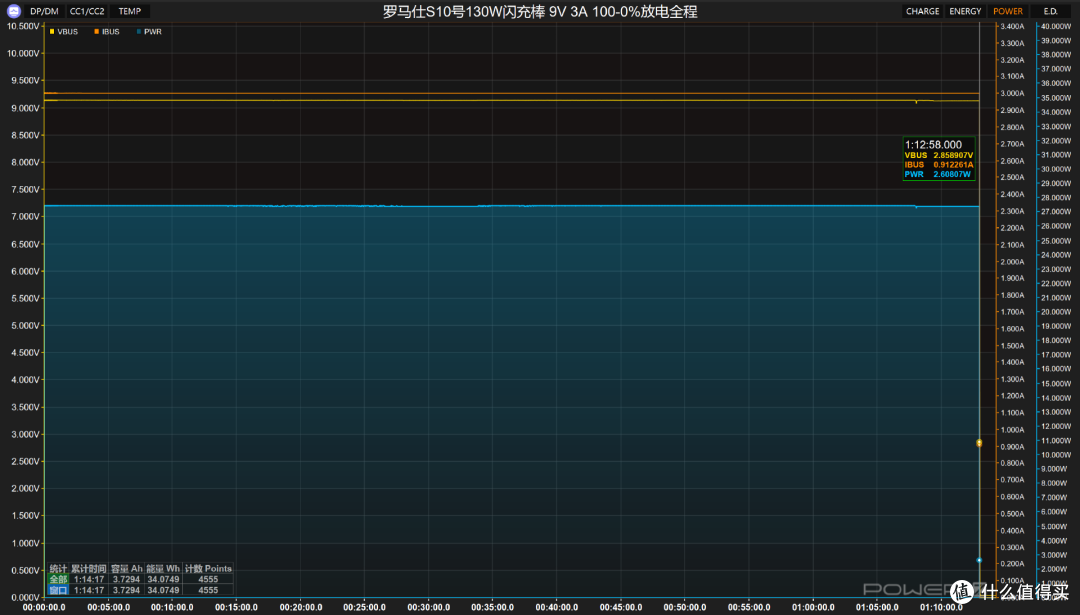
Task: Open the TEMP tab
Action: coord(129,11)
